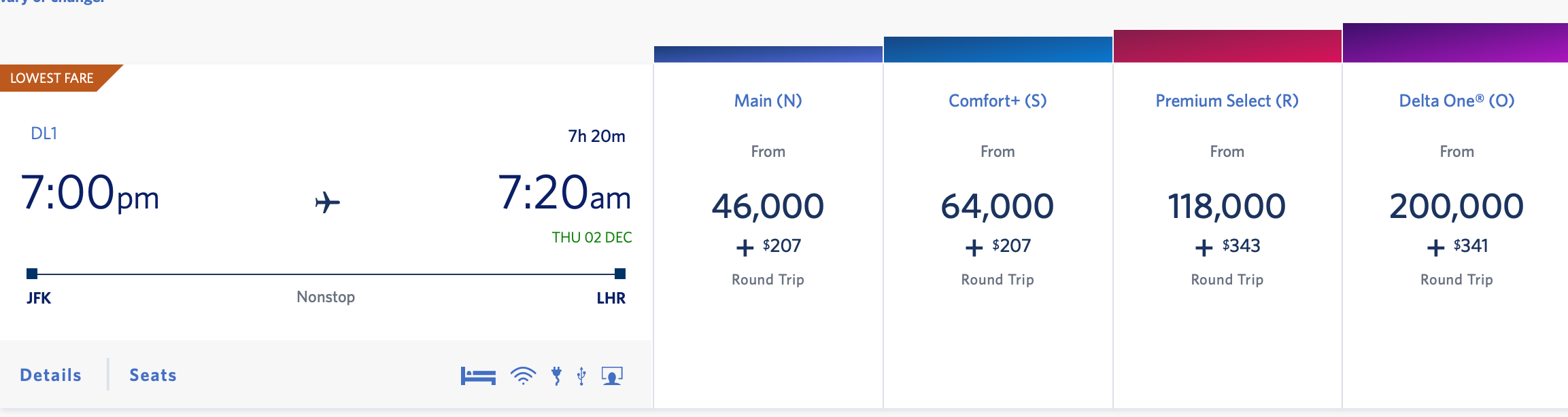The height and width of the screenshot is (417, 1568).
Task: Click the USB port amenity icon
Action: pos(581,376)
